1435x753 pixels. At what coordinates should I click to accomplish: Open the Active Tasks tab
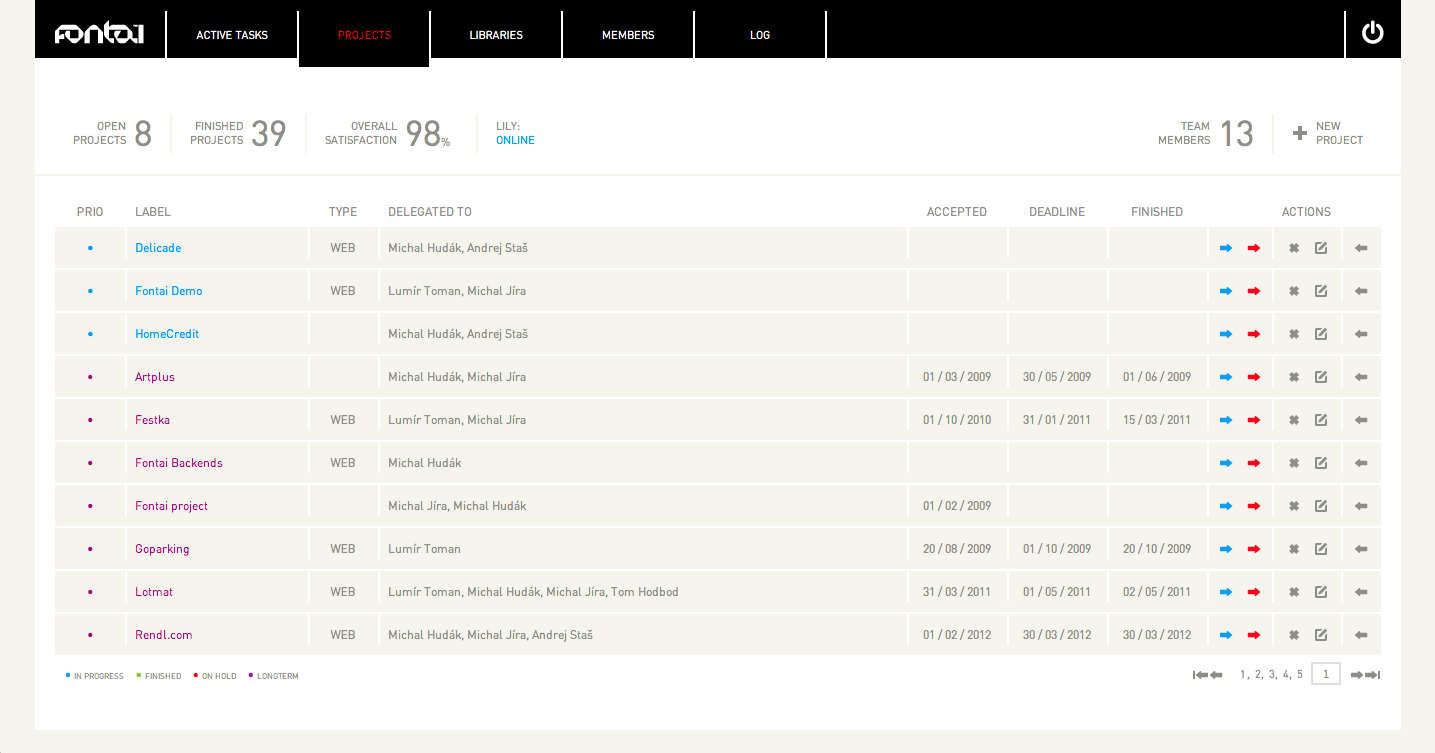[x=232, y=35]
